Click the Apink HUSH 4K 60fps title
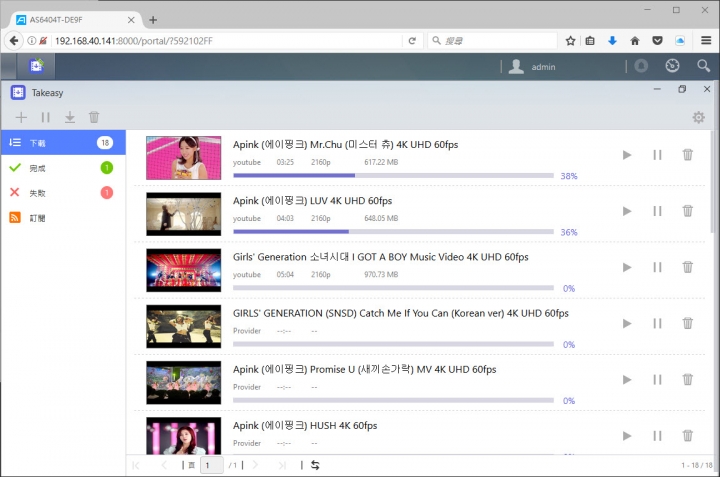The image size is (720, 477). [x=305, y=426]
